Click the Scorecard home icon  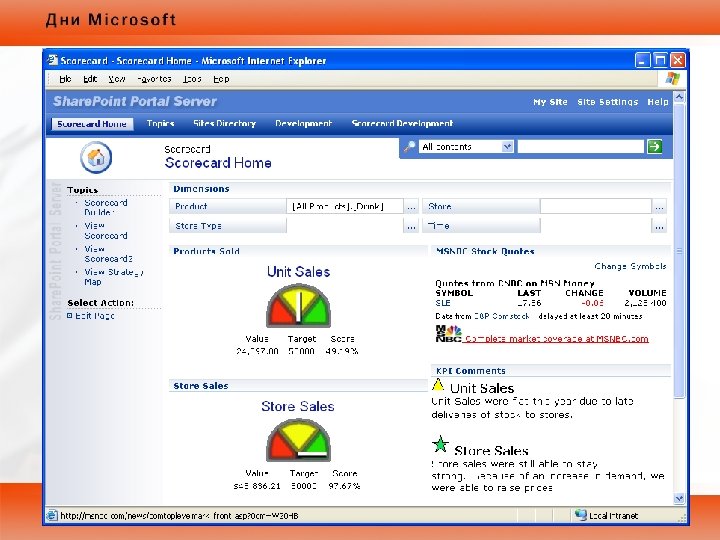click(96, 158)
